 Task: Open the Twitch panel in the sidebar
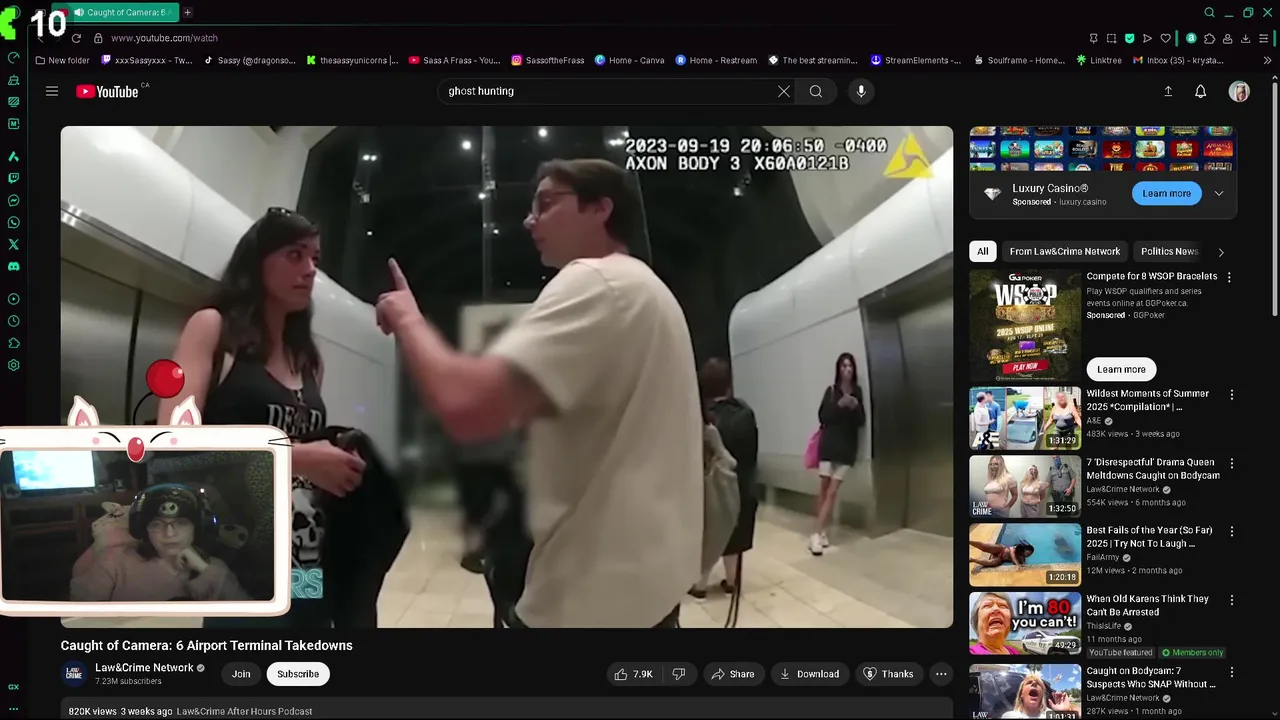pyautogui.click(x=14, y=178)
